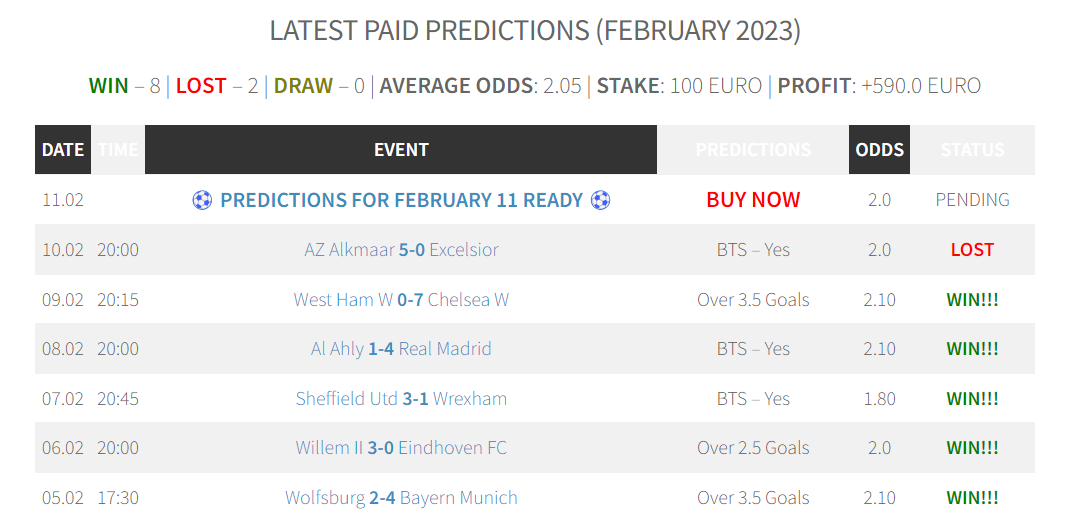This screenshot has height=521, width=1072.
Task: Select Willem II 3-0 Eindhoven FC event
Action: tap(401, 448)
